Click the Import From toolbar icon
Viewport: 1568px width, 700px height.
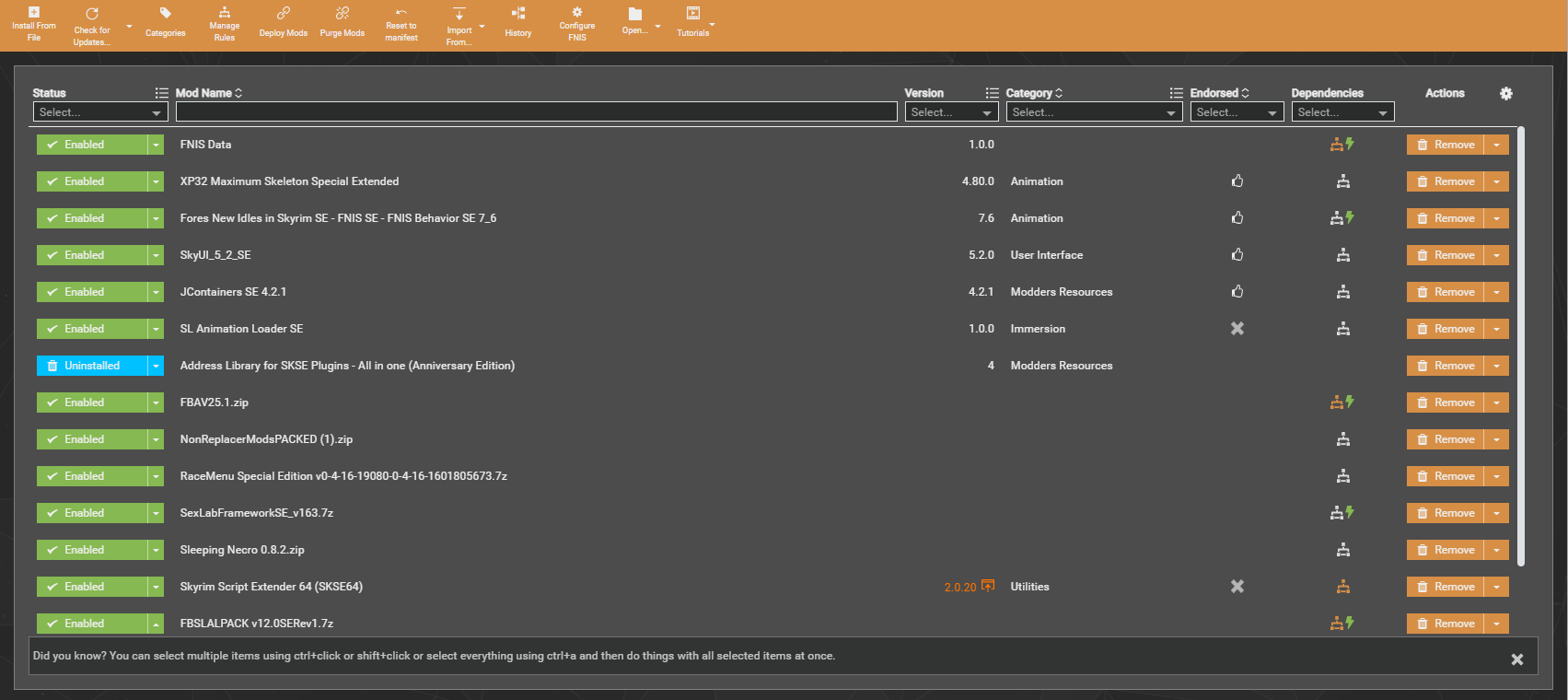click(459, 14)
